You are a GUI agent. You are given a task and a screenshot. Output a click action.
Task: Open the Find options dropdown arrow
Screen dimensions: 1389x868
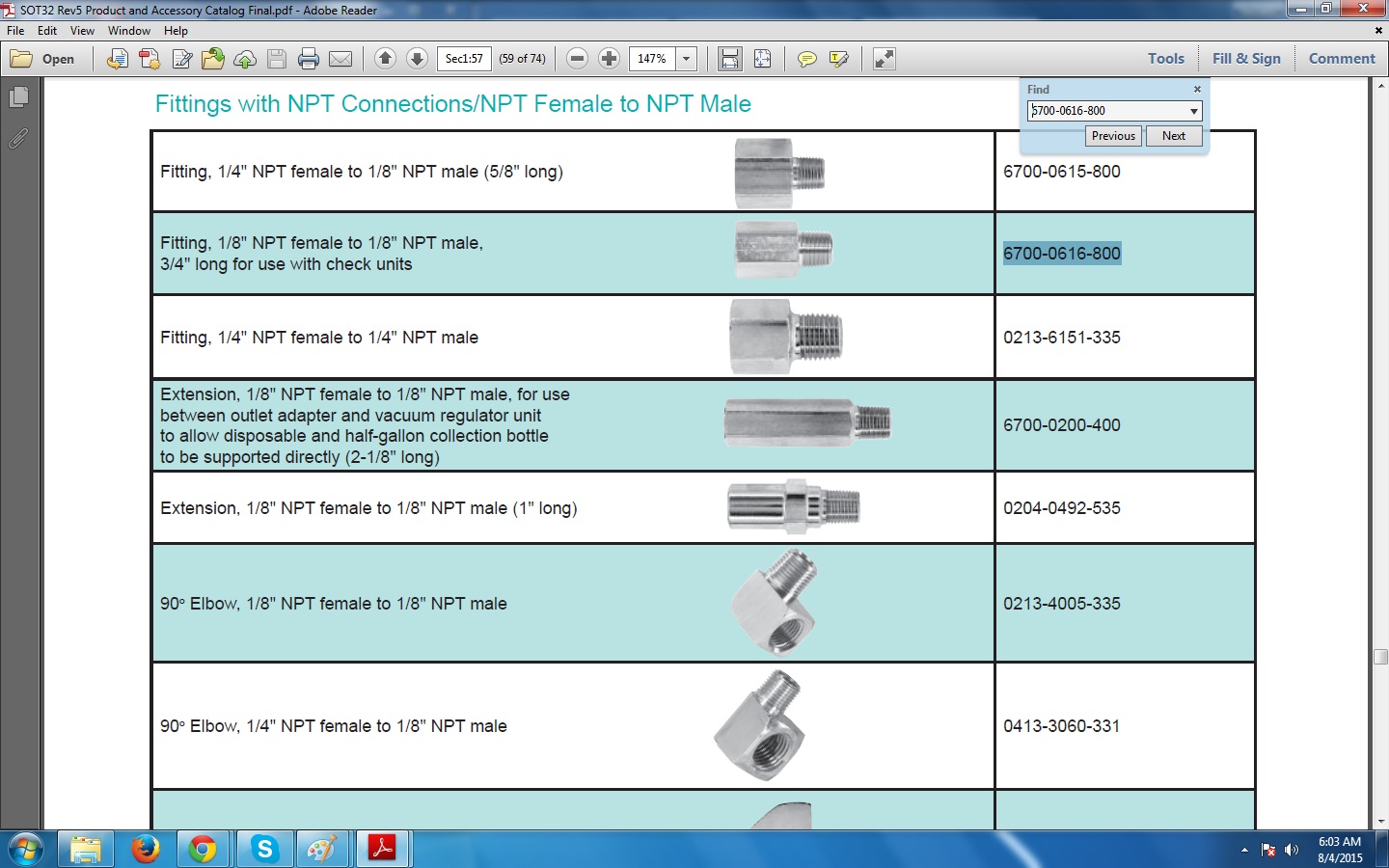point(1194,111)
